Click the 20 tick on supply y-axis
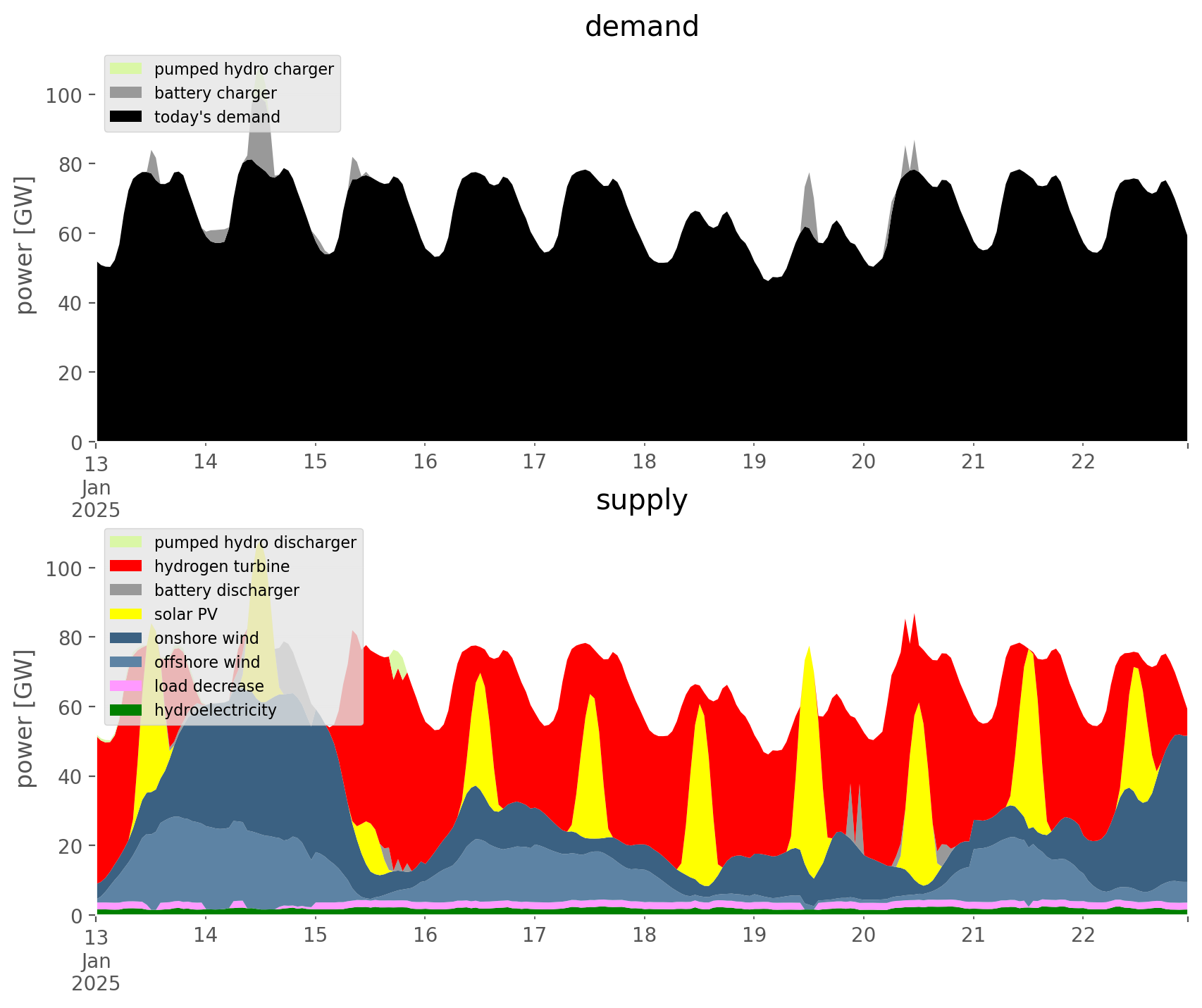1202x1008 pixels. tap(73, 846)
